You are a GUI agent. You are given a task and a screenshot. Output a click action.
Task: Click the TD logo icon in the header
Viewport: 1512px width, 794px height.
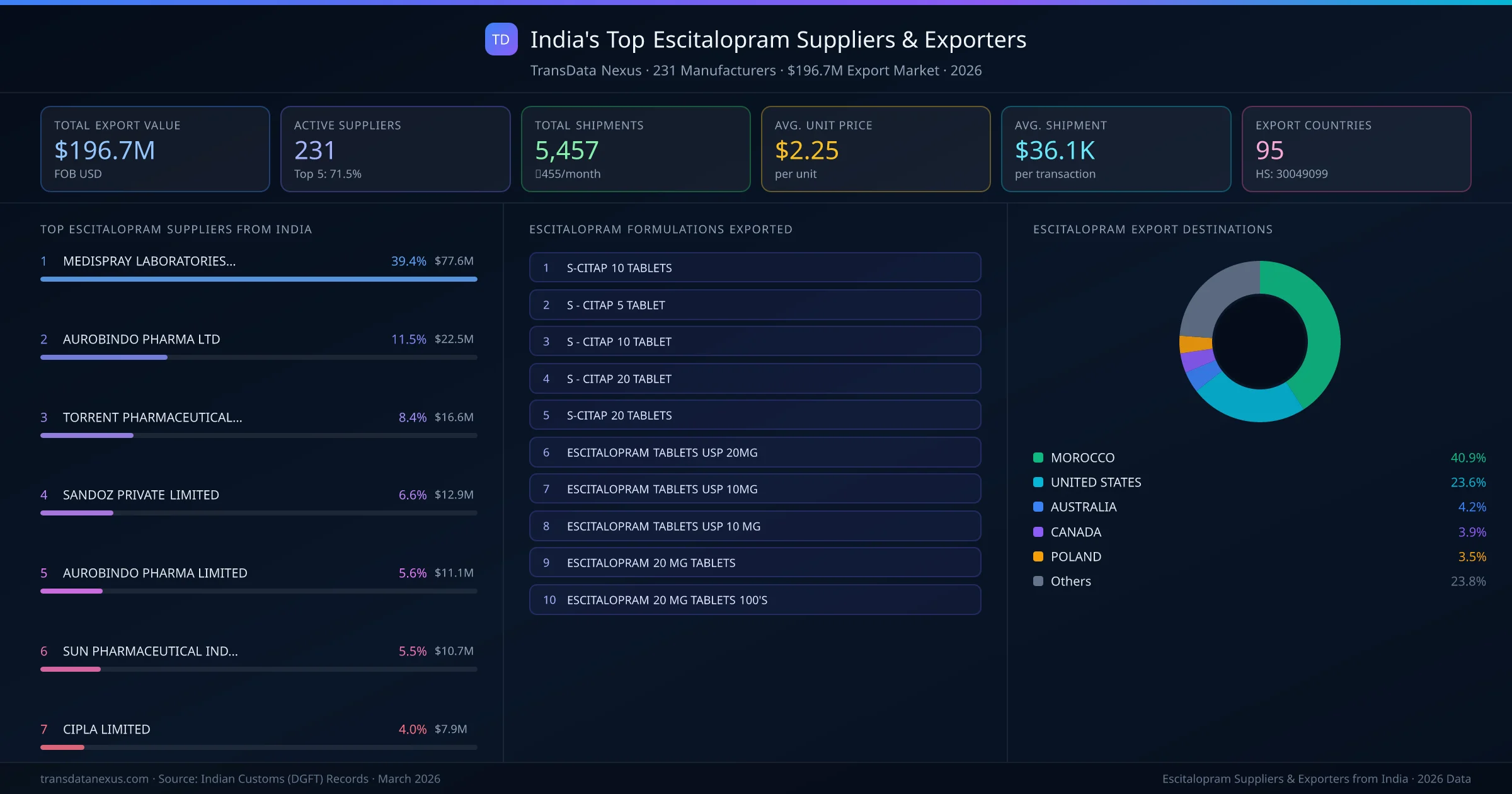[501, 40]
